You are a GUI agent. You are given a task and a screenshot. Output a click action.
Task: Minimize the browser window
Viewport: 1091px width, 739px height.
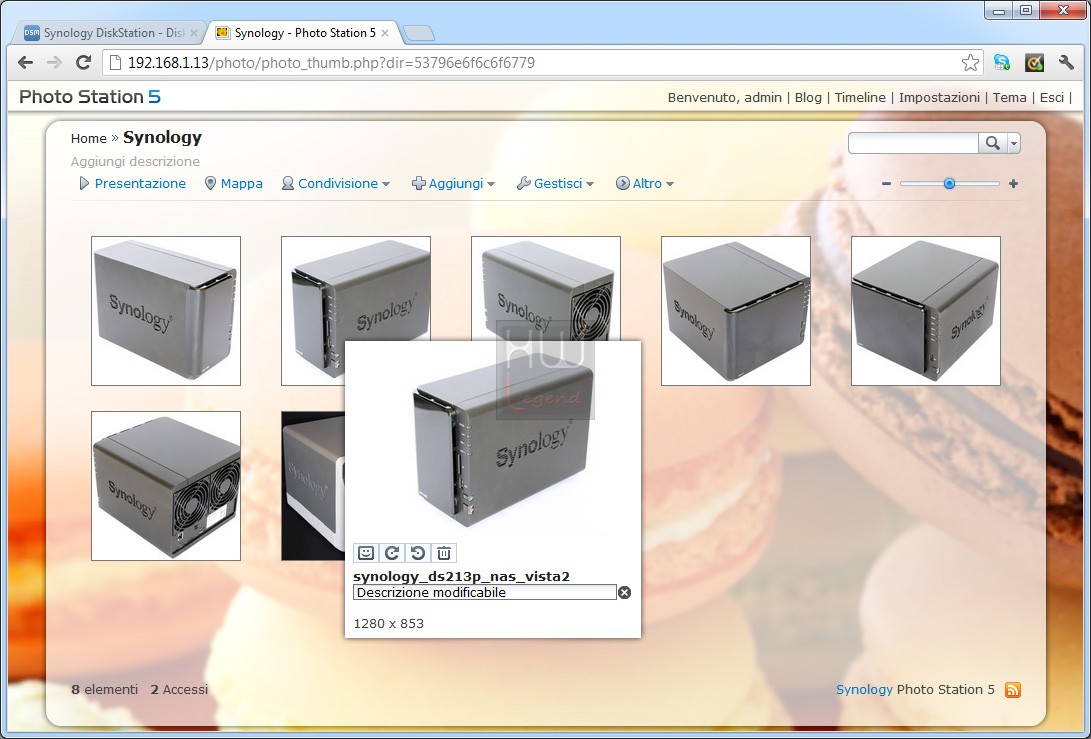point(999,10)
